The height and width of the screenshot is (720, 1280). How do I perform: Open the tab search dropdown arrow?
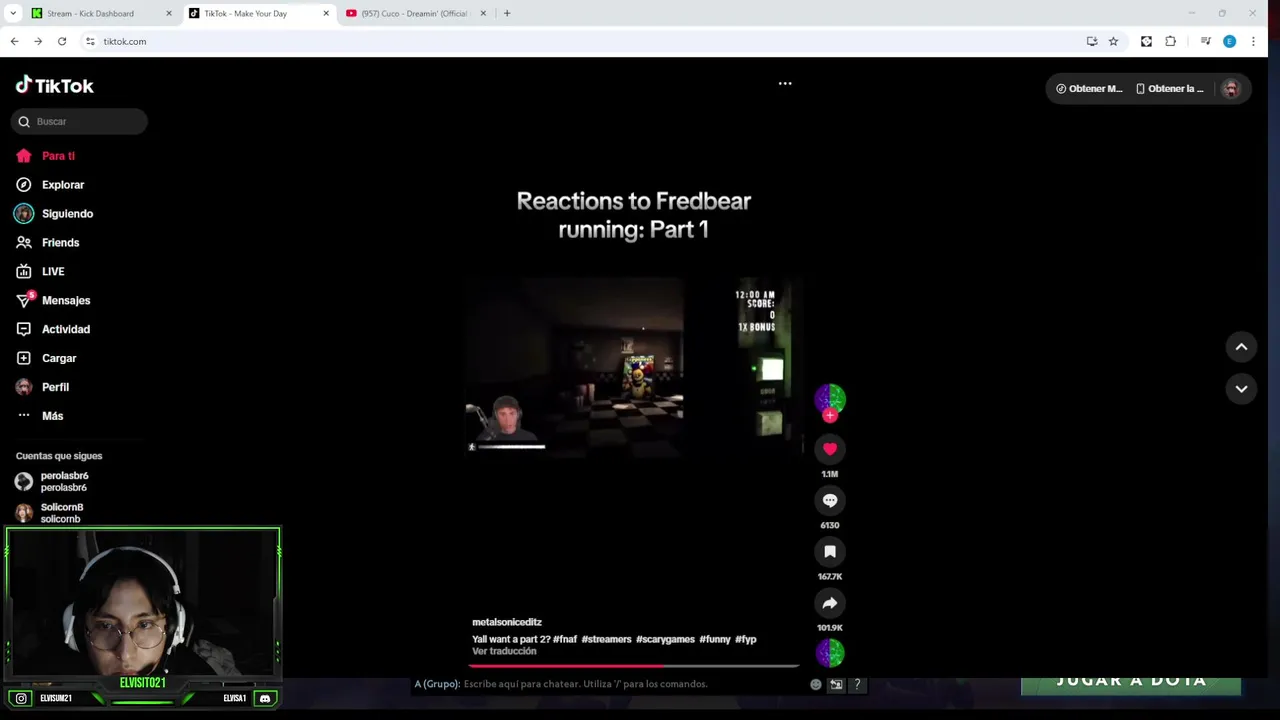pos(13,13)
